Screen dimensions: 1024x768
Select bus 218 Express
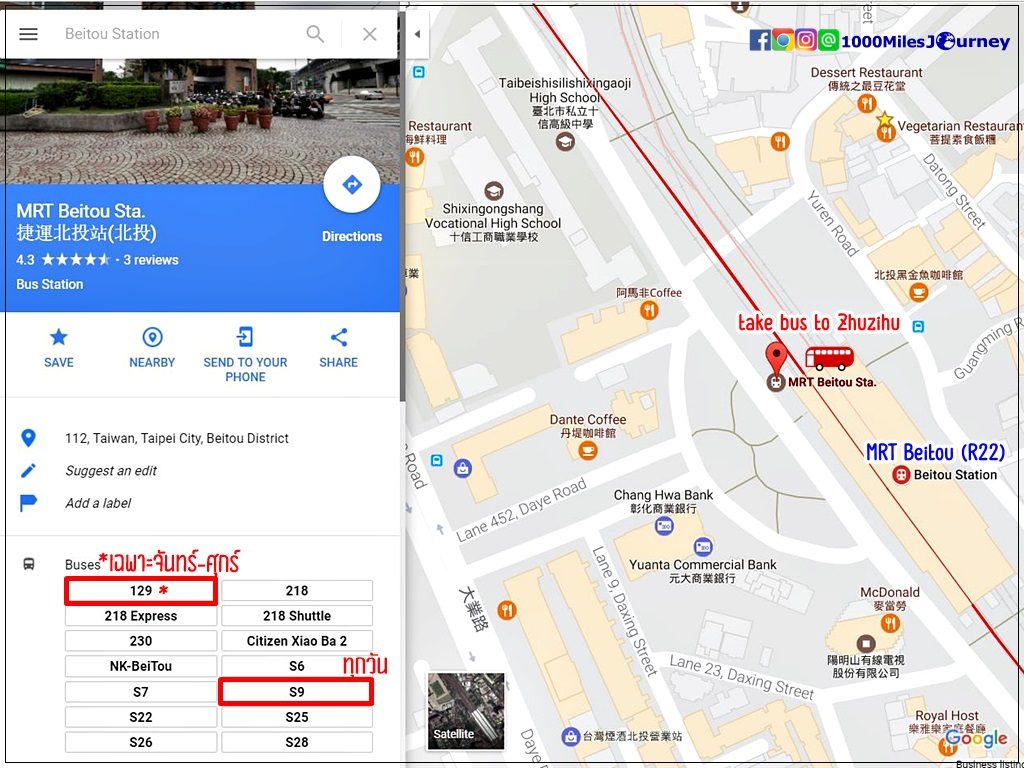click(140, 616)
